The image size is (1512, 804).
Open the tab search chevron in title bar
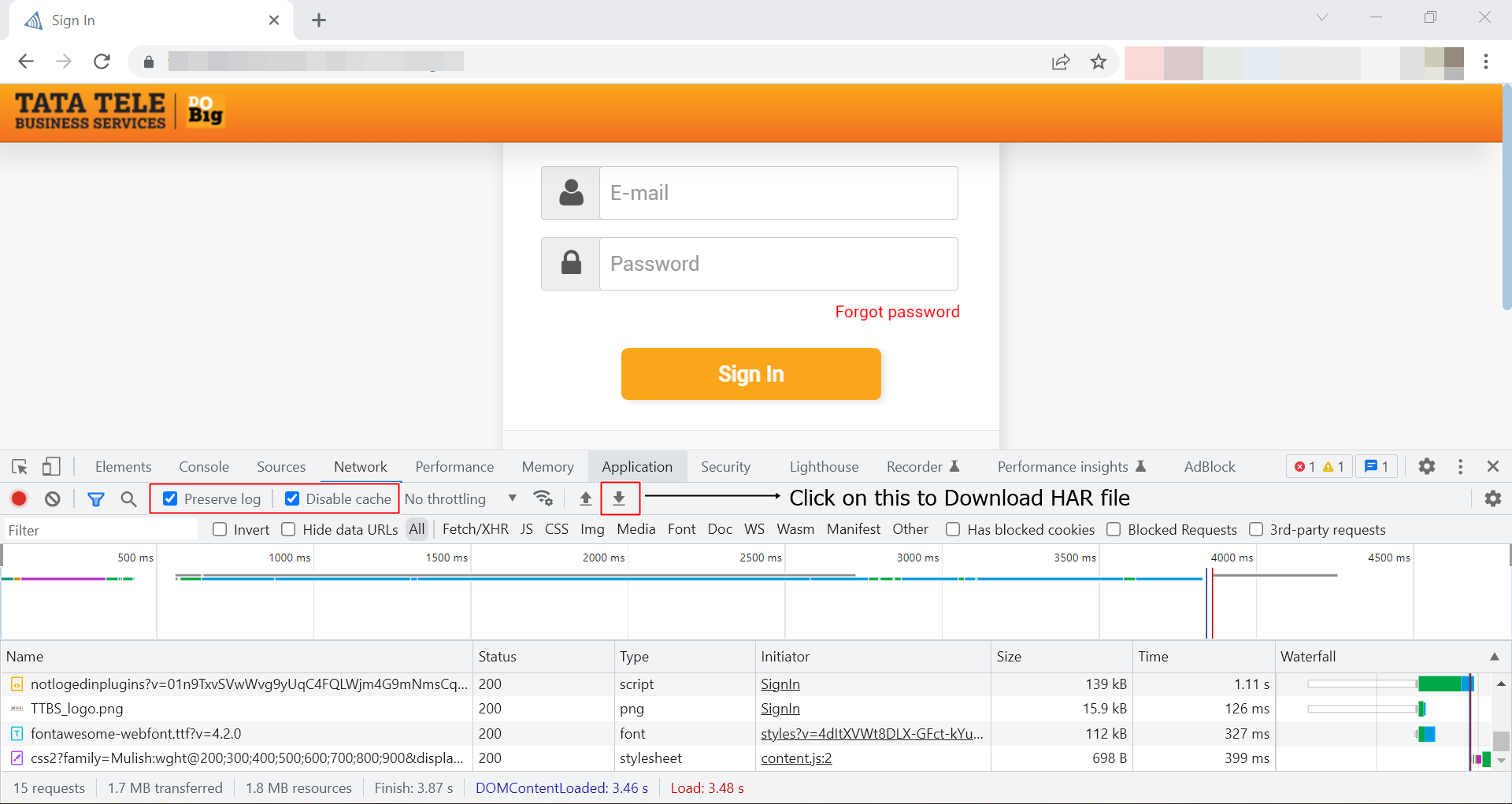click(1322, 17)
